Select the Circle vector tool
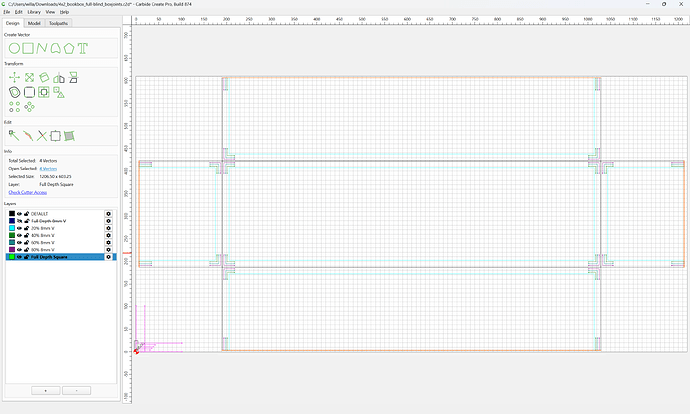The height and width of the screenshot is (414, 690). coord(14,48)
